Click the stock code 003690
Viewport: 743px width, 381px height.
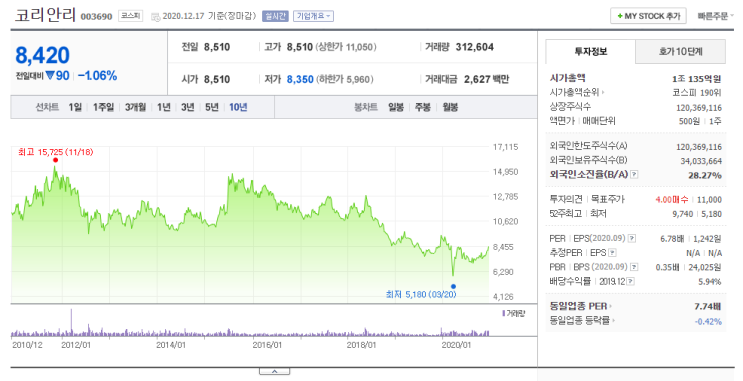coord(96,17)
